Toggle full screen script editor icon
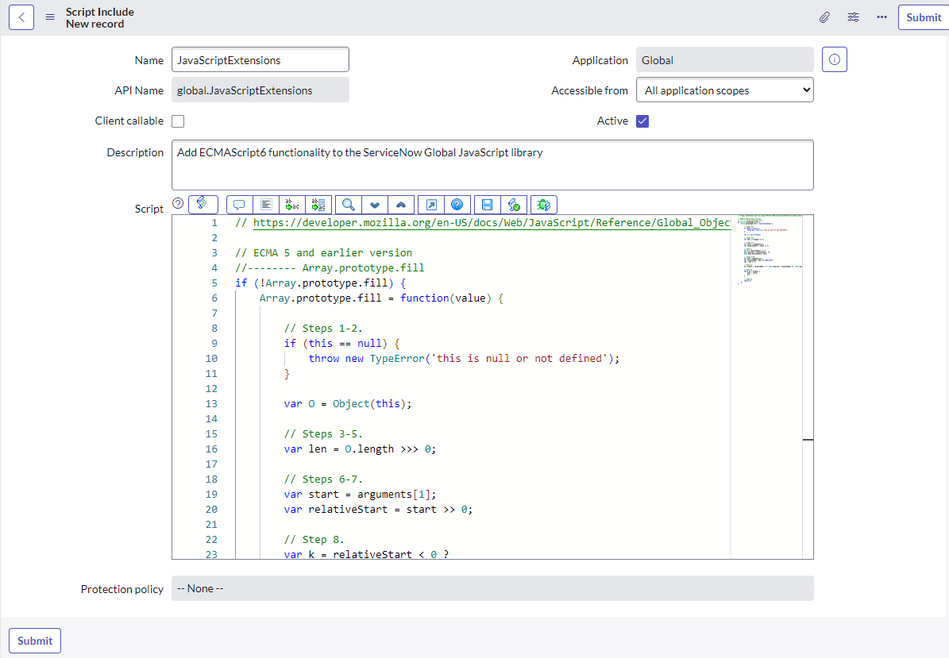This screenshot has width=949, height=658. [x=431, y=205]
